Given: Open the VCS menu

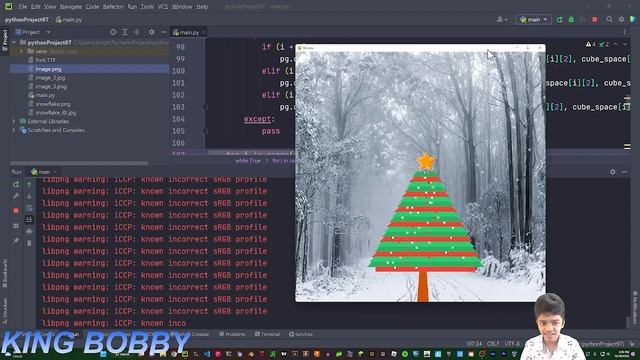Looking at the screenshot, I should [162, 7].
